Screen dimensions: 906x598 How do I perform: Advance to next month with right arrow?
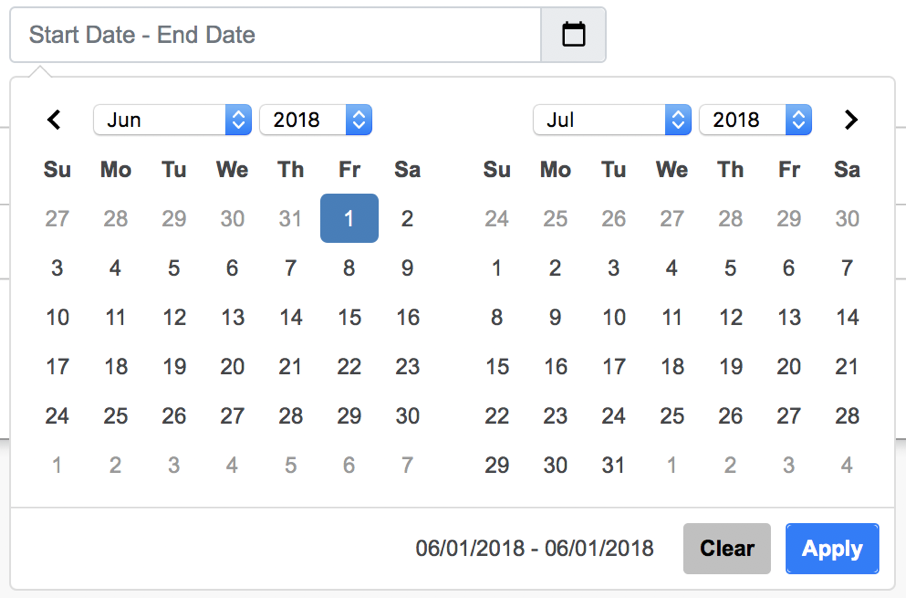coord(851,120)
